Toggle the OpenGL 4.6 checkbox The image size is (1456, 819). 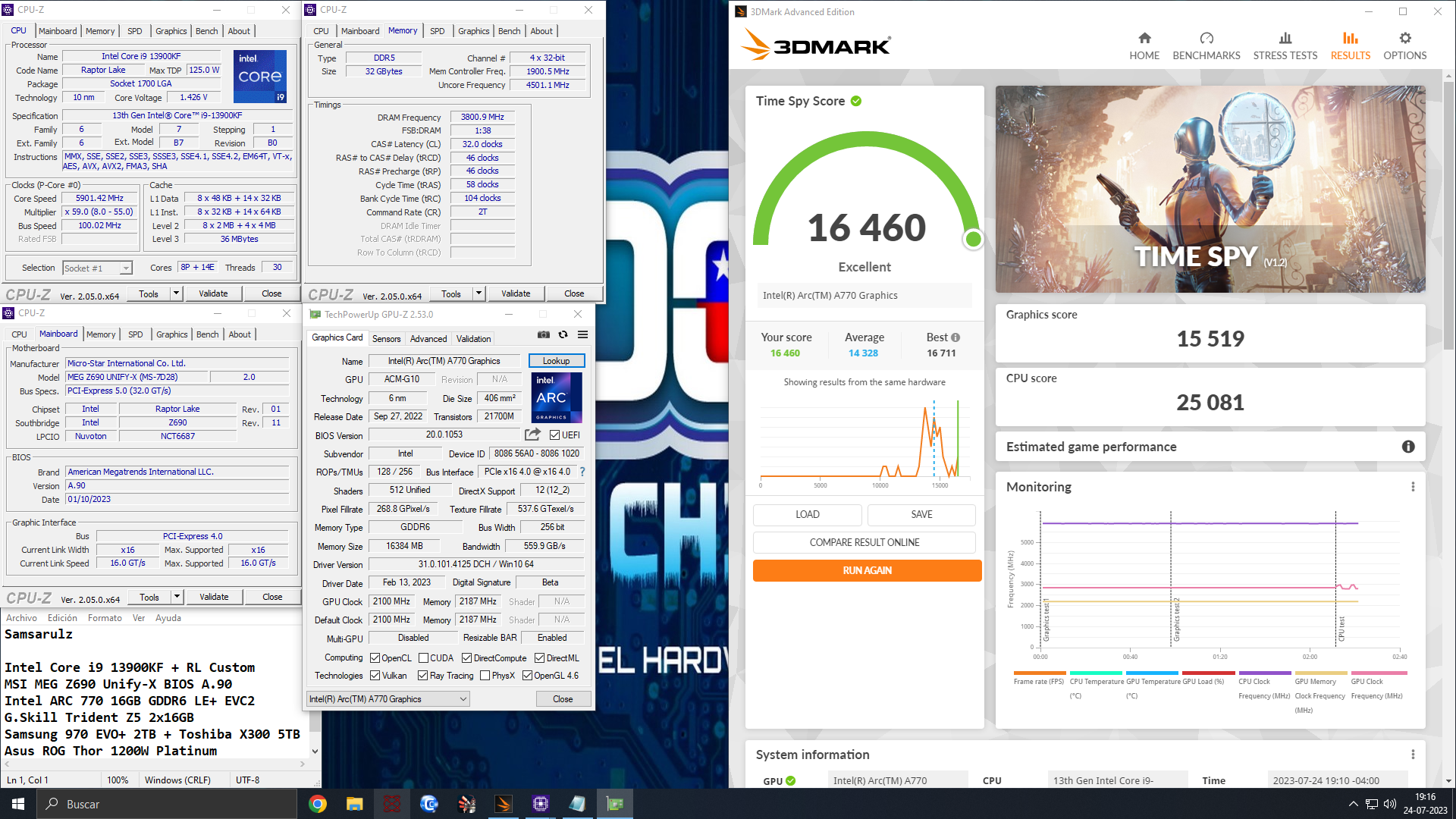click(527, 676)
